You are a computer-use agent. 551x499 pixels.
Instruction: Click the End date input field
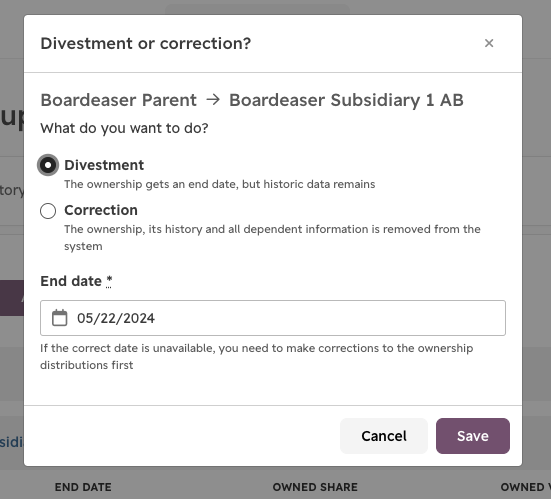coord(273,318)
